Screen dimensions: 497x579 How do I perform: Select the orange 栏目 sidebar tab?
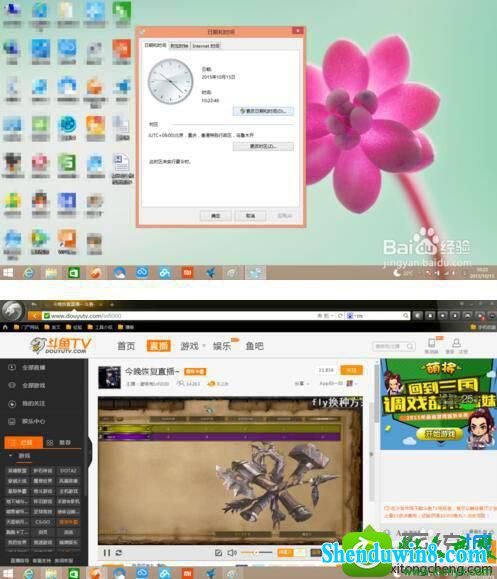click(23, 442)
